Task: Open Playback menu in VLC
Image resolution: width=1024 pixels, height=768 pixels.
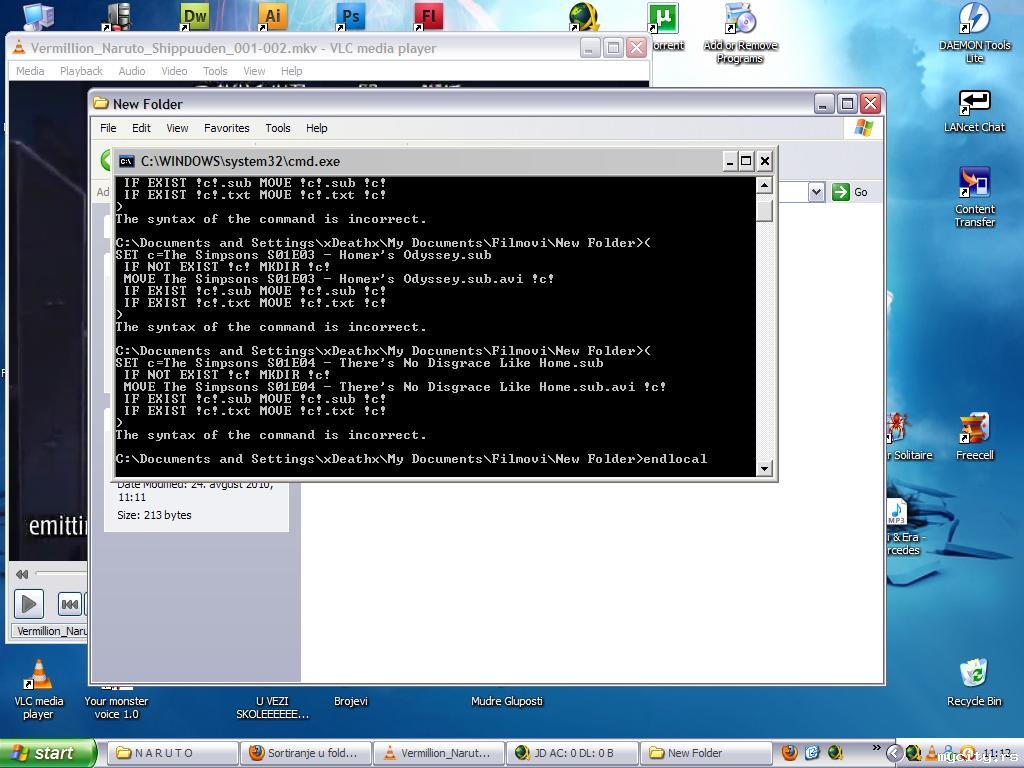Action: [81, 71]
